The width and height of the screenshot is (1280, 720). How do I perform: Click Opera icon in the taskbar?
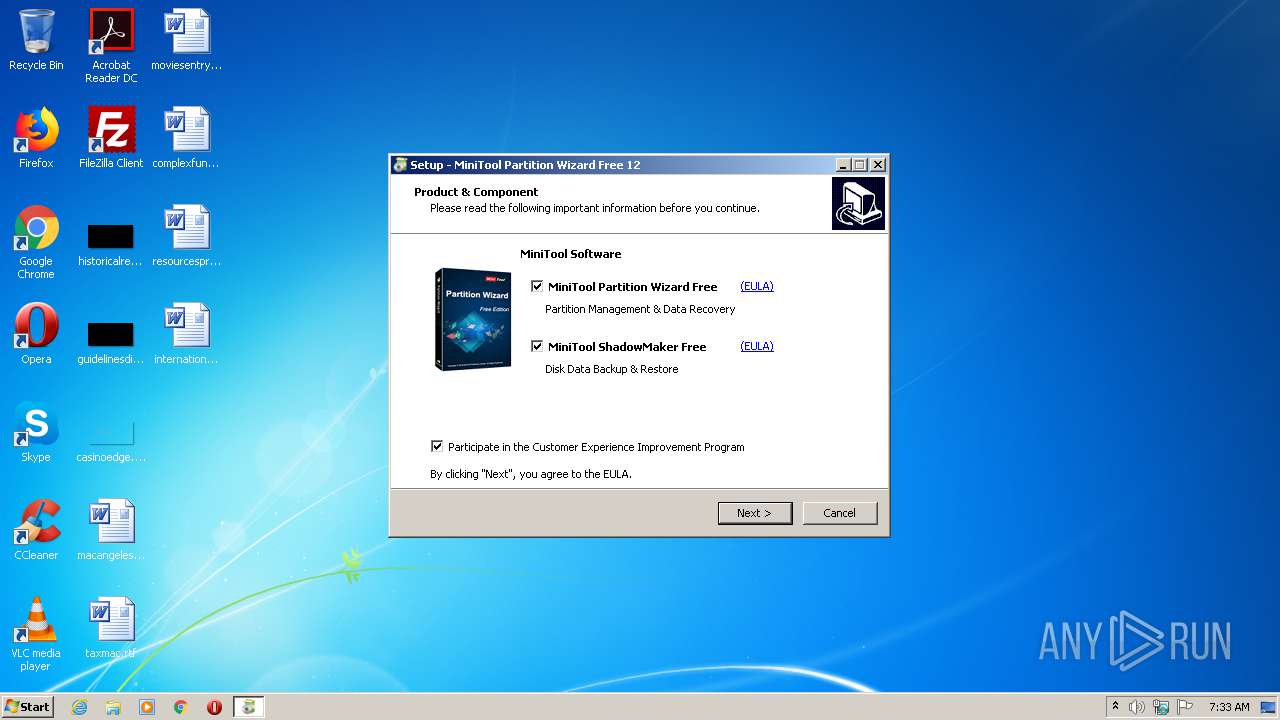[x=214, y=707]
